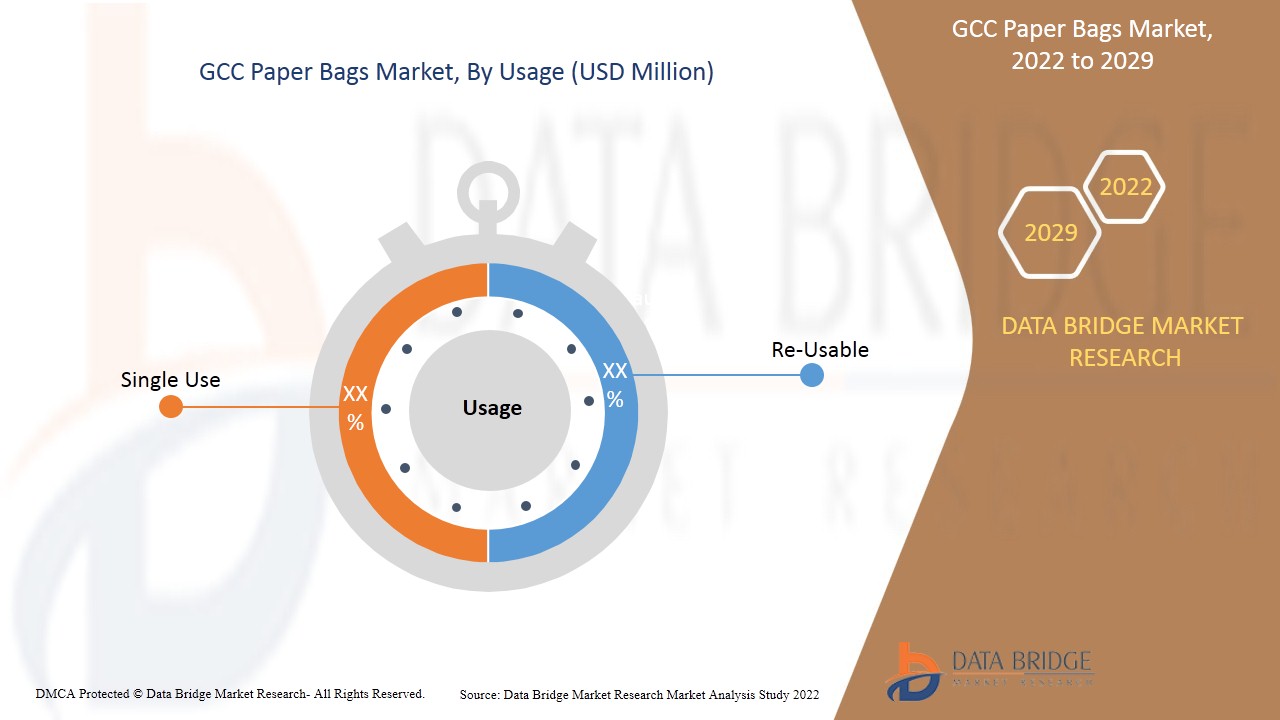Select the Re-Usable label

(820, 350)
